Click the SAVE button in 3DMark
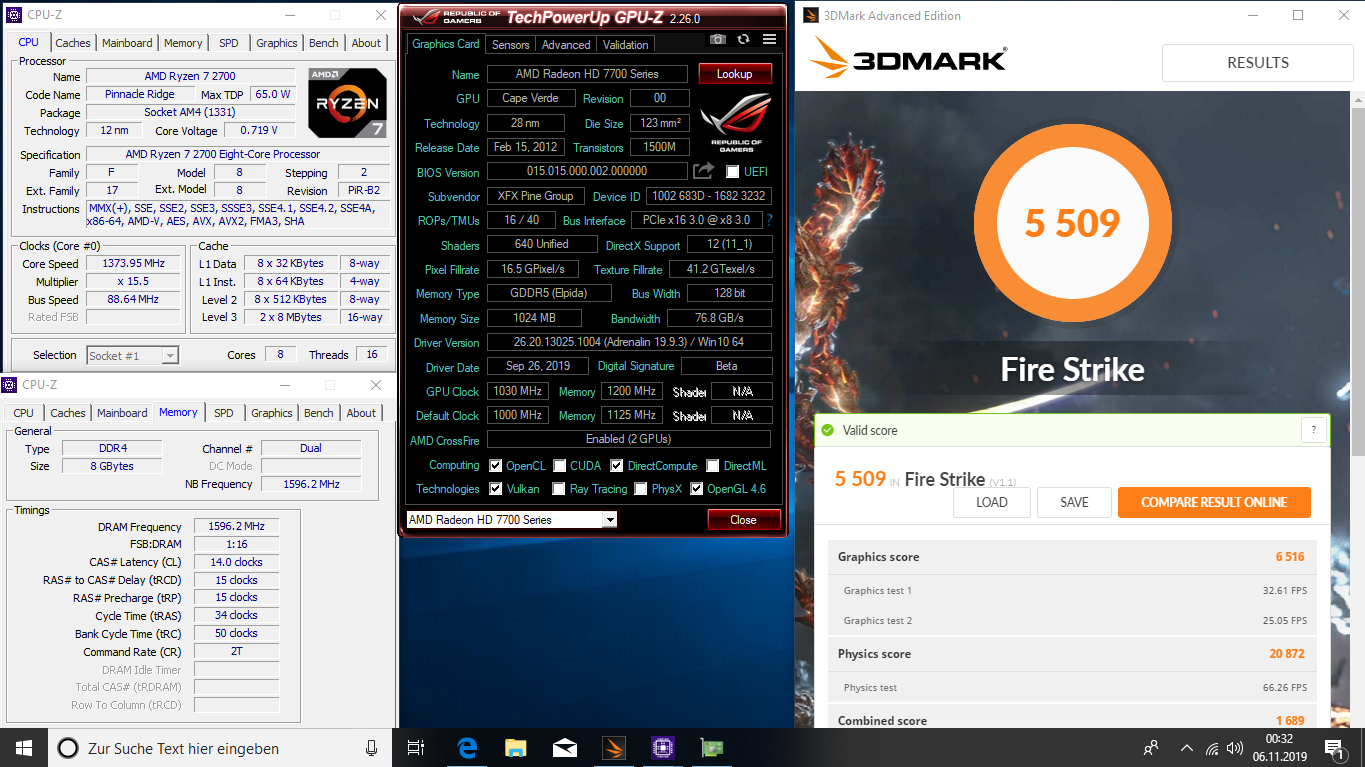 (1074, 502)
